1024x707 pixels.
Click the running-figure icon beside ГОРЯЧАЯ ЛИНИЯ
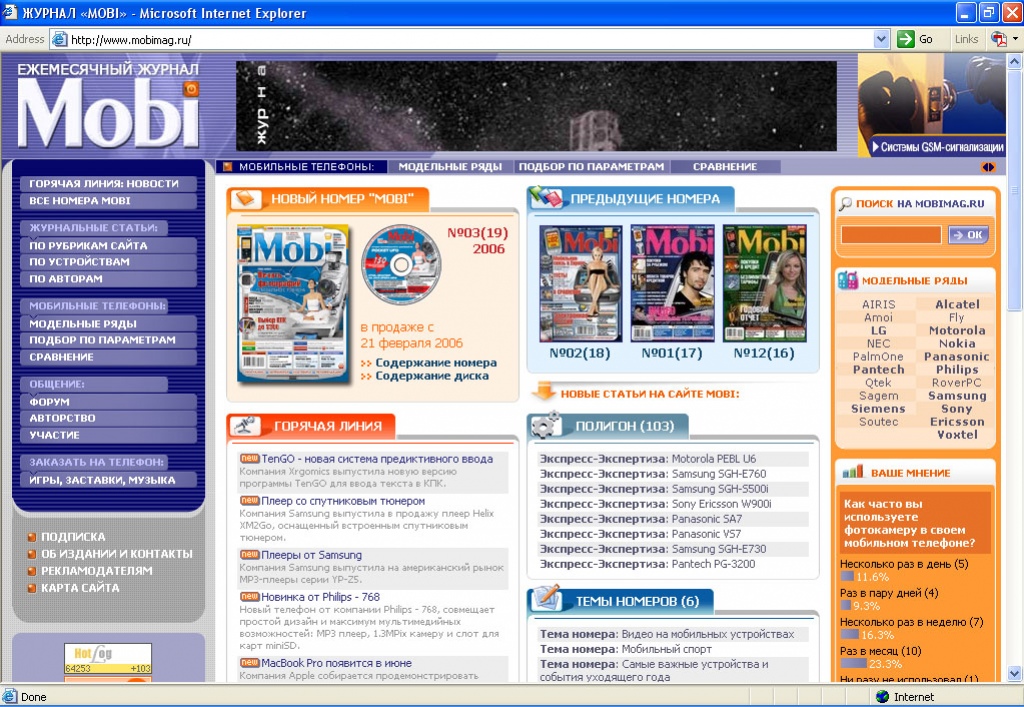coord(243,426)
